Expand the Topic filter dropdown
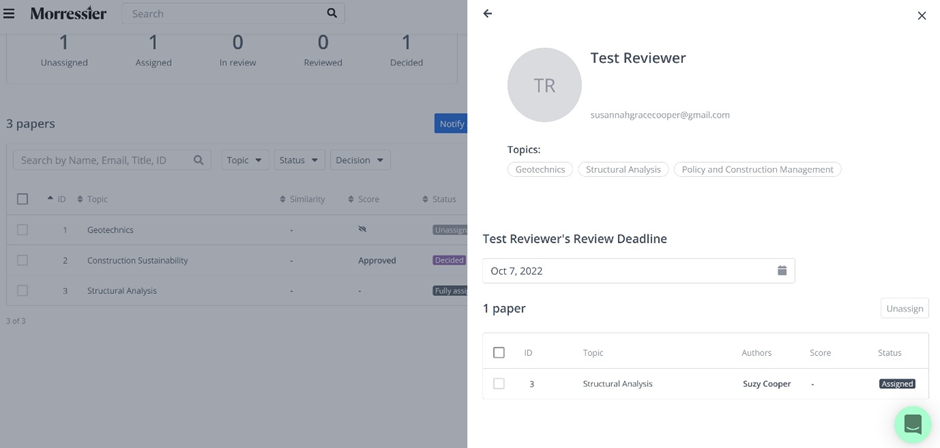 (x=244, y=160)
